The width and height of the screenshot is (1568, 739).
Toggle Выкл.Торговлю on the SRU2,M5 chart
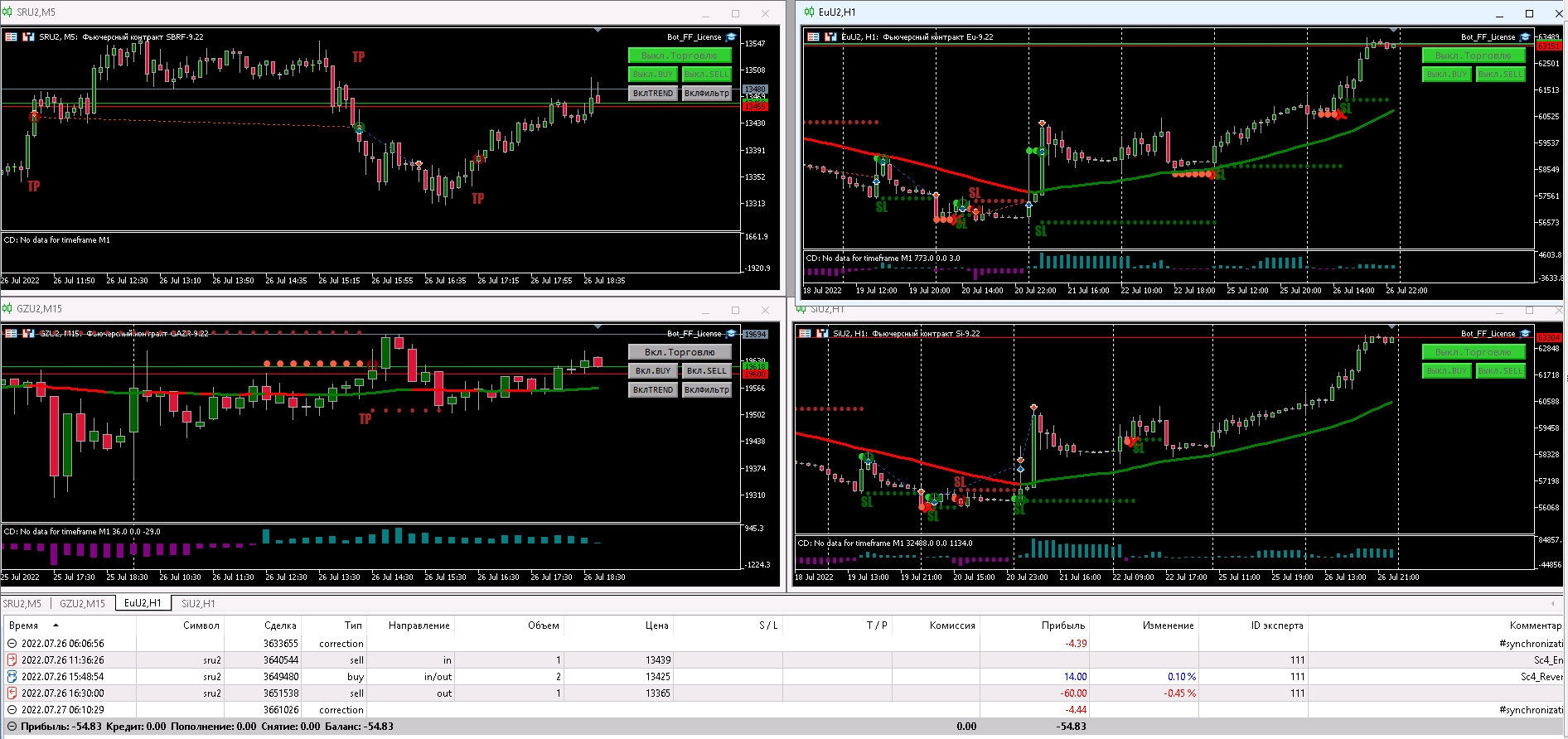(680, 56)
